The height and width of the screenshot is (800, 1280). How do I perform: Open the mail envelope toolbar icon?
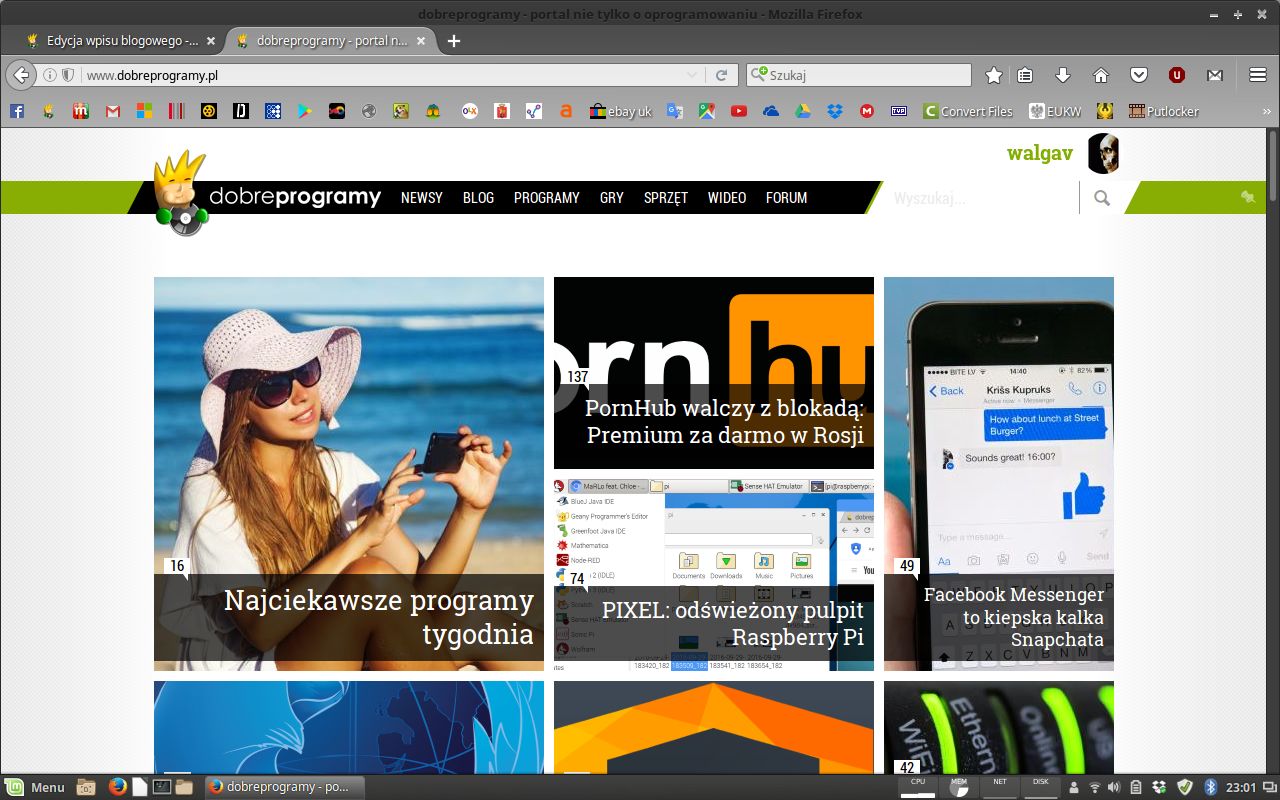click(x=1215, y=75)
